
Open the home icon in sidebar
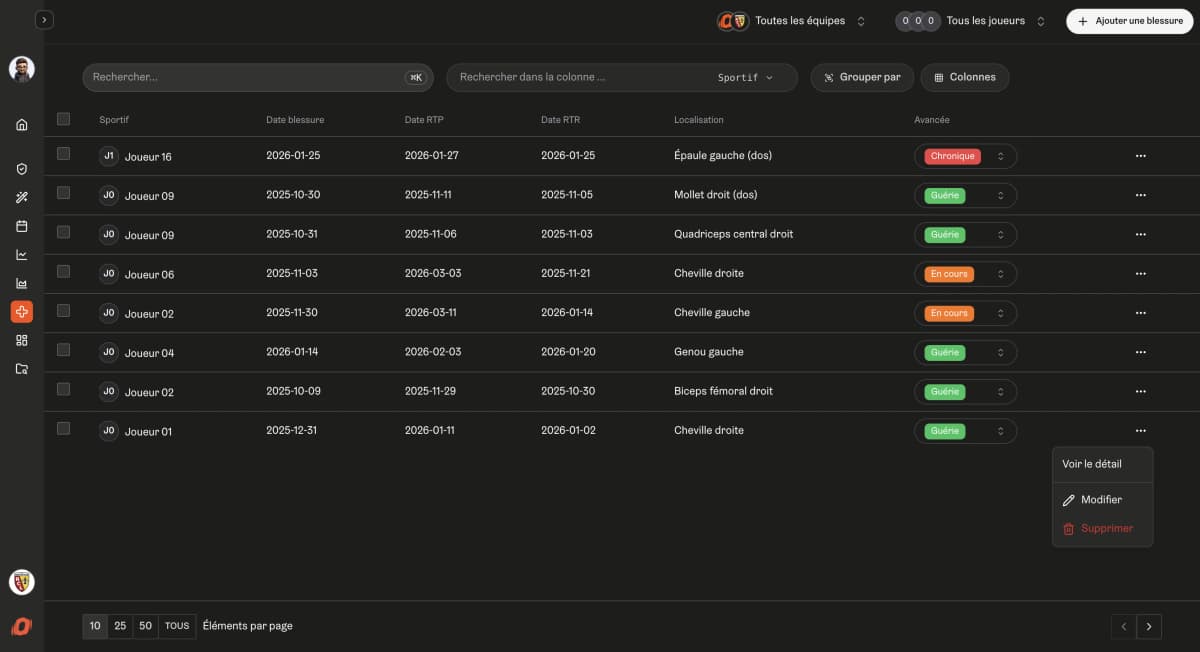click(22, 125)
